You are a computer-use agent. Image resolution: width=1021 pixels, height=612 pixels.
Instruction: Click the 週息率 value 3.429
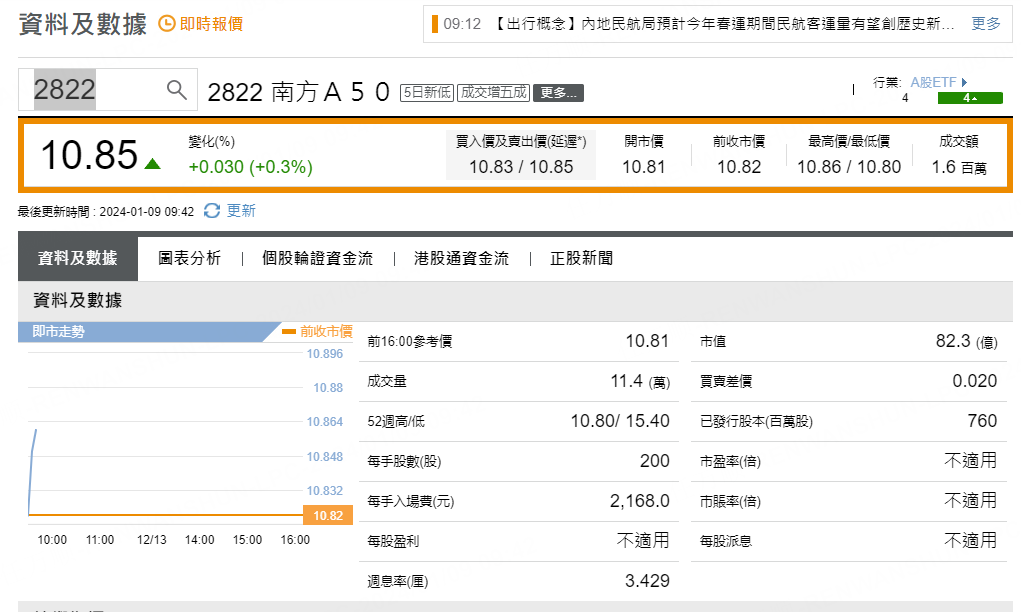click(647, 581)
